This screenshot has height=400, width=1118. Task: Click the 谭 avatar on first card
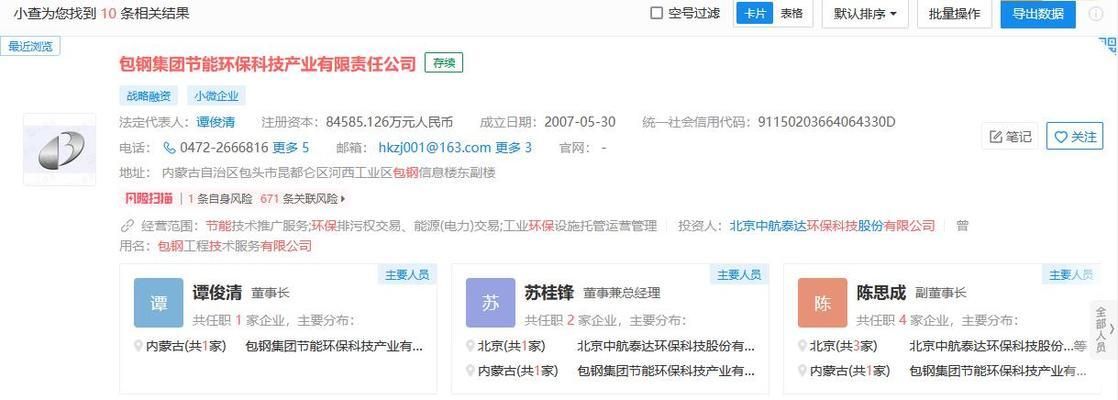[158, 302]
